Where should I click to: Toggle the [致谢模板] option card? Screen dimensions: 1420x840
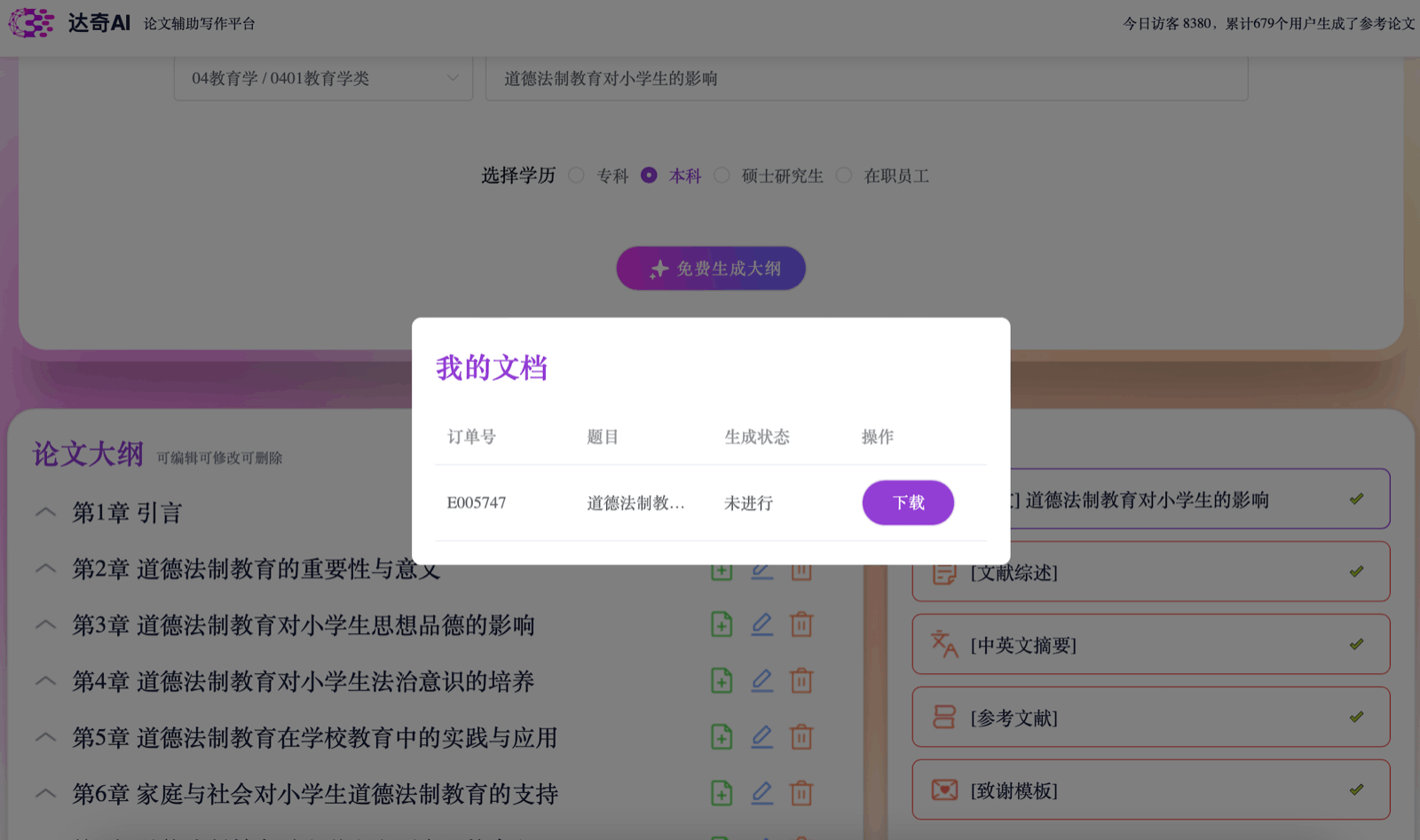(x=1150, y=790)
